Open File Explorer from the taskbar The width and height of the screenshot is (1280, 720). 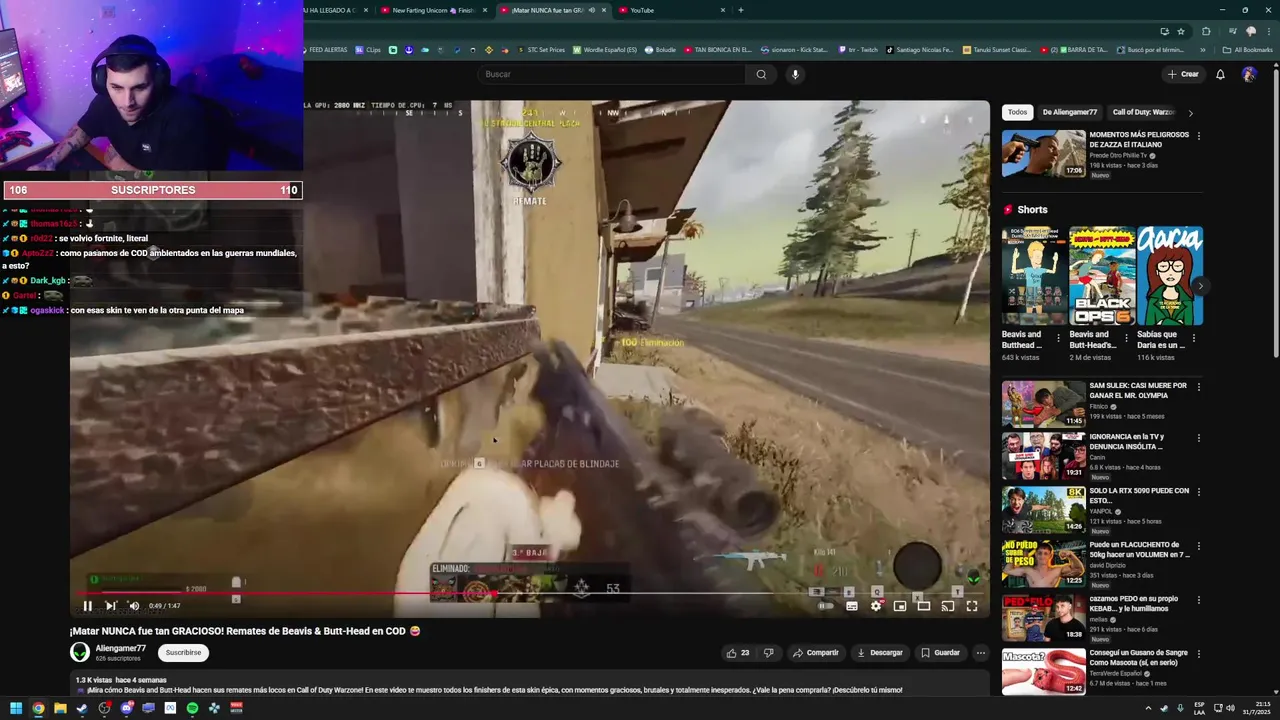pos(60,708)
